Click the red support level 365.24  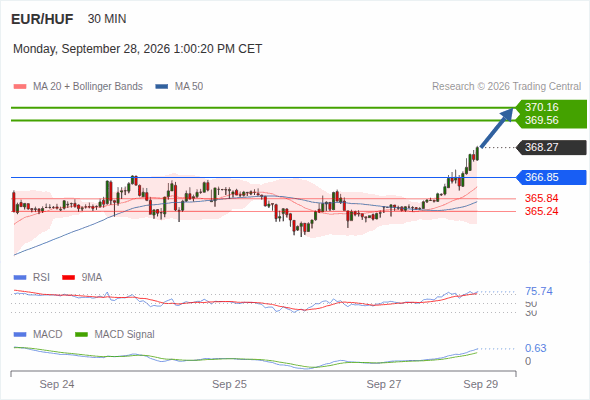[x=541, y=211]
